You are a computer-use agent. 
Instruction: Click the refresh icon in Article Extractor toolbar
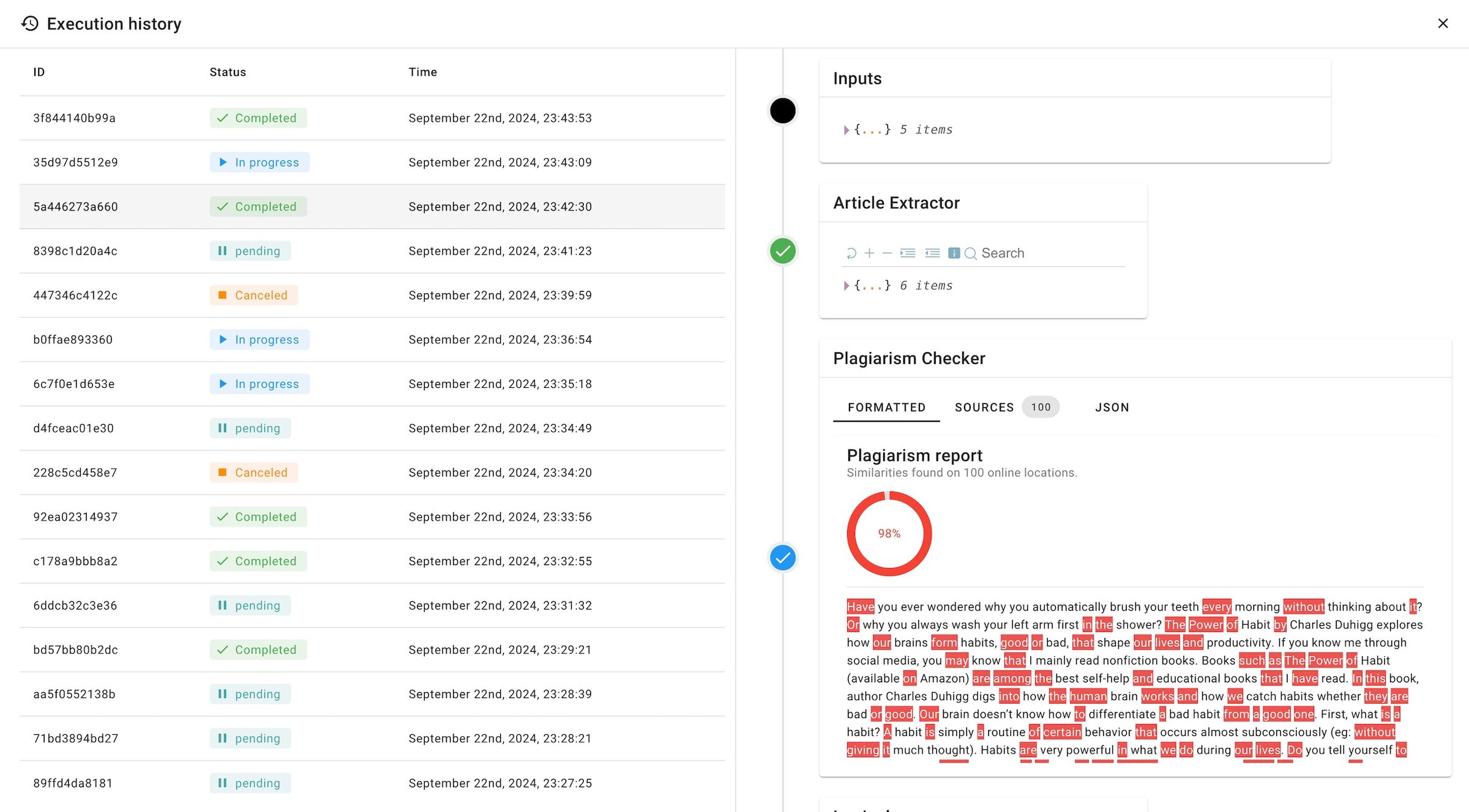852,252
